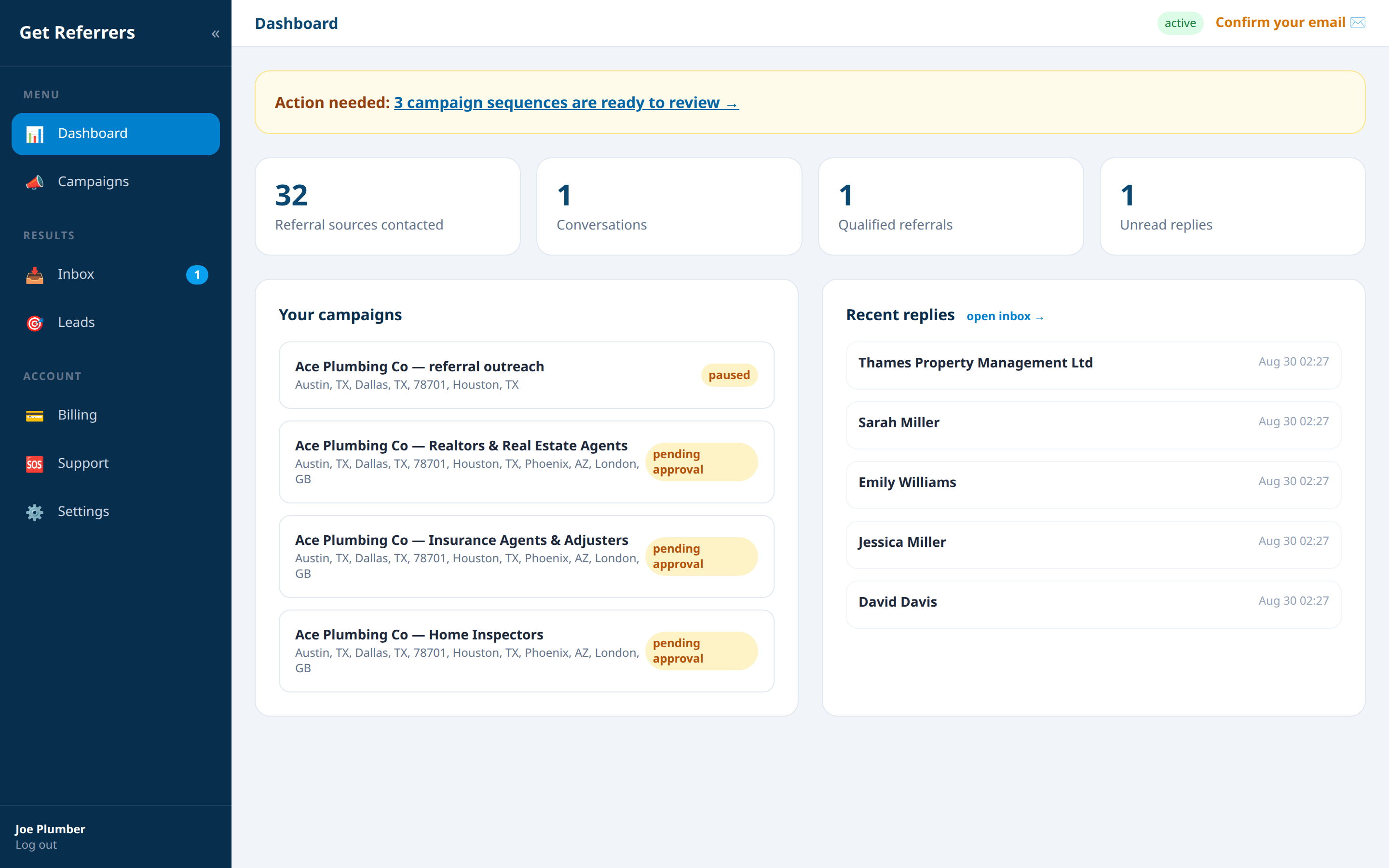Click the Unread replies stat card
Viewport: 1389px width, 868px height.
tap(1232, 207)
